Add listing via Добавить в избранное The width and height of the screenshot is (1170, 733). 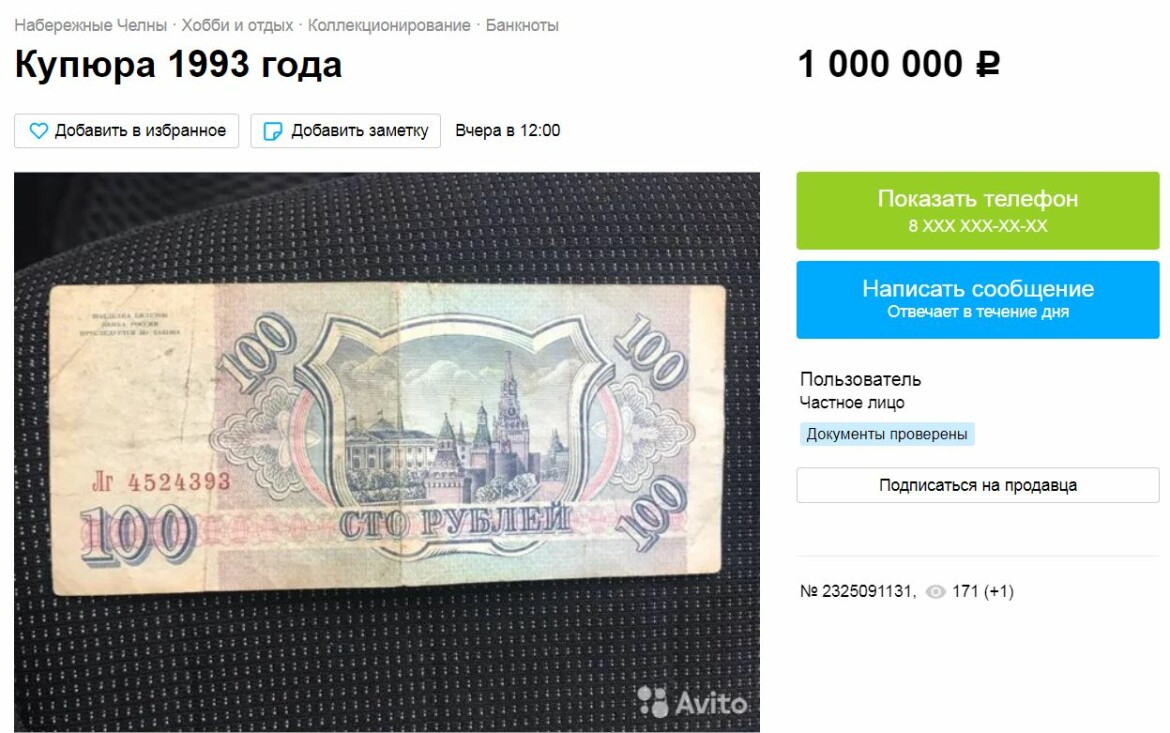[127, 131]
